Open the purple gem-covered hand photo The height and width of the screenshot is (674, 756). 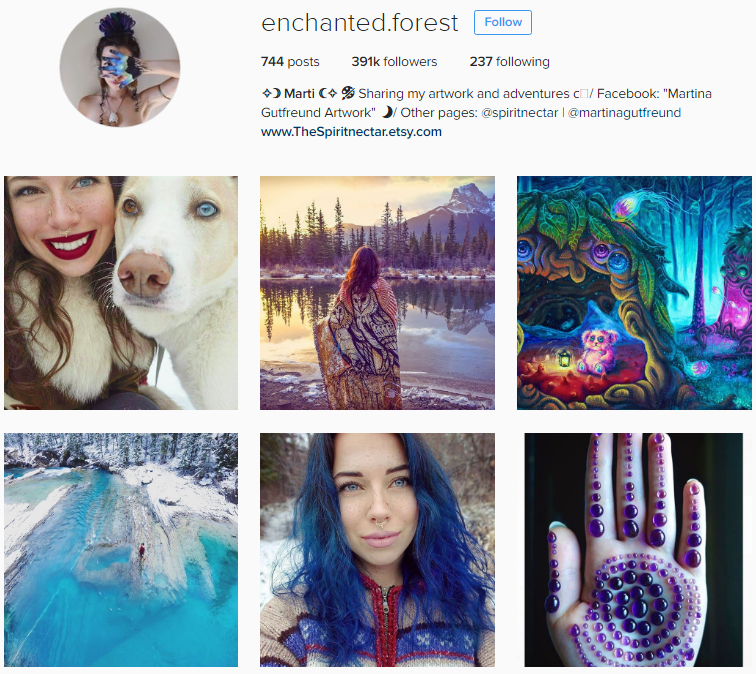[634, 550]
